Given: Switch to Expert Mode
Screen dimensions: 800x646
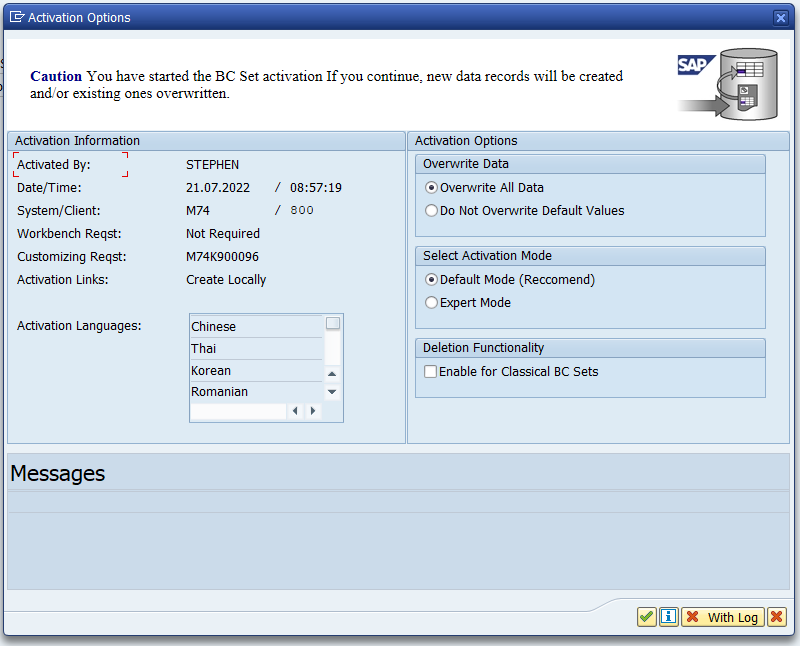Looking at the screenshot, I should pyautogui.click(x=430, y=302).
